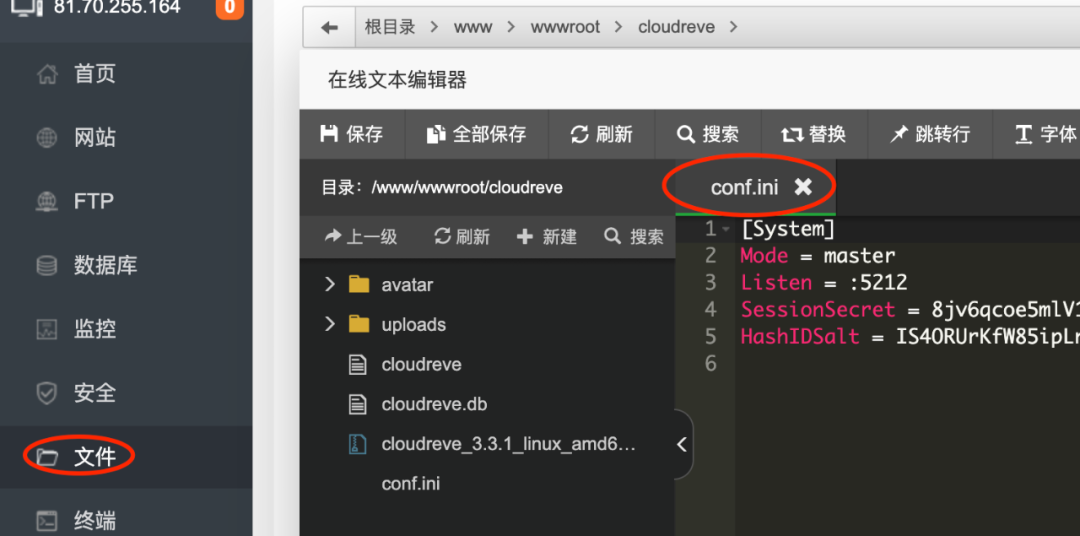The width and height of the screenshot is (1080, 536).
Task: Collapse the file tree side panel
Action: (x=682, y=444)
